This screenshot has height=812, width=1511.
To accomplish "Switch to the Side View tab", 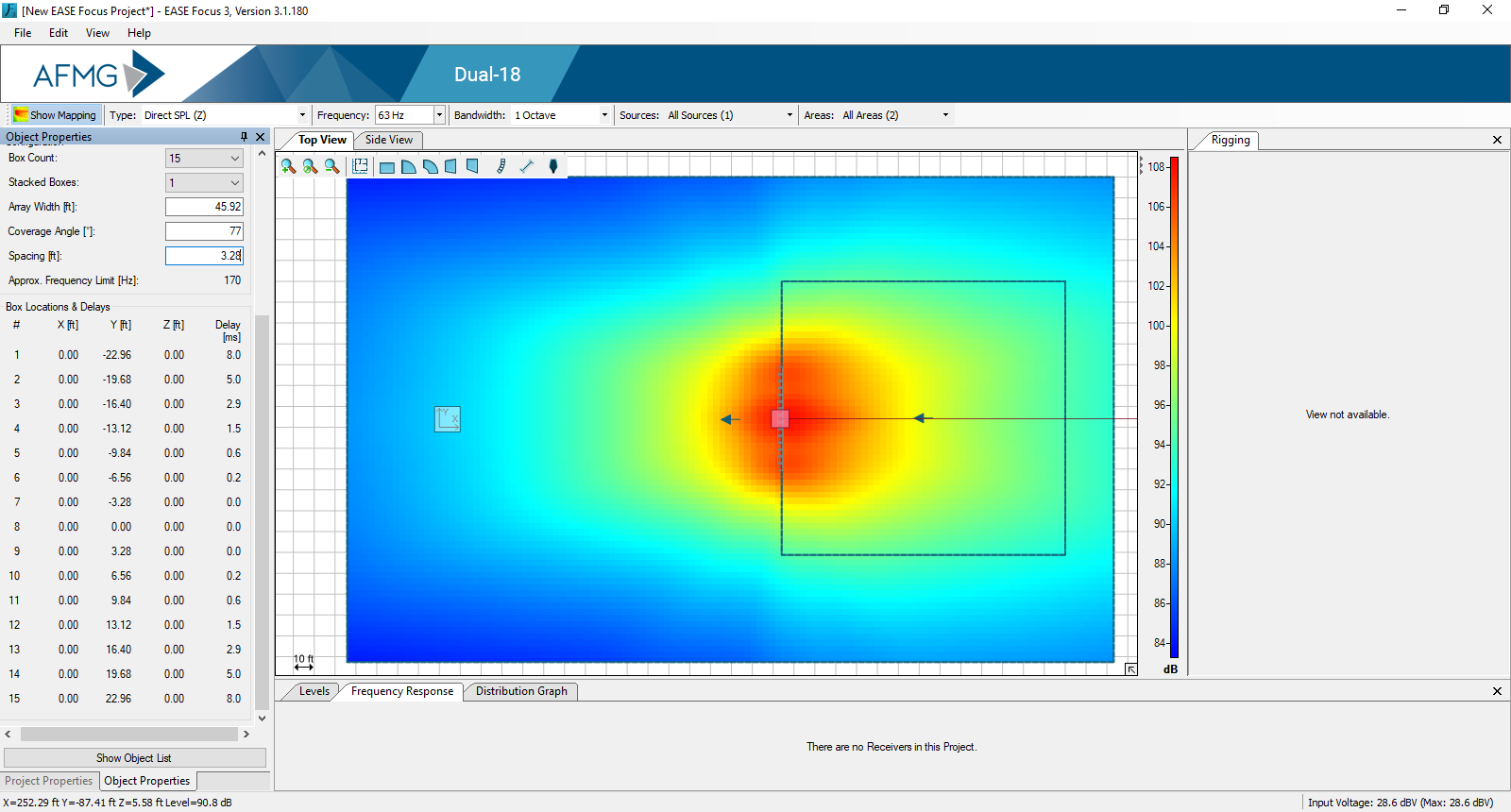I will point(388,140).
